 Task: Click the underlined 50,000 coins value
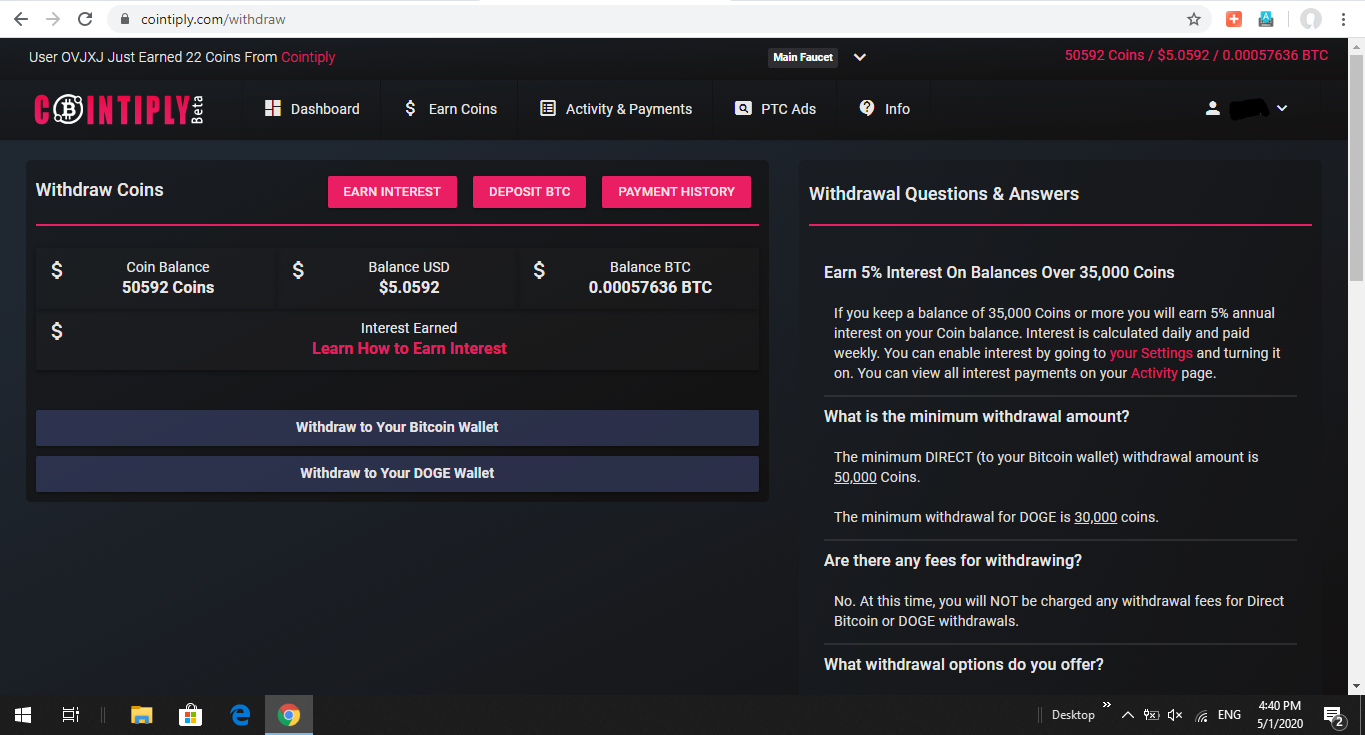855,477
